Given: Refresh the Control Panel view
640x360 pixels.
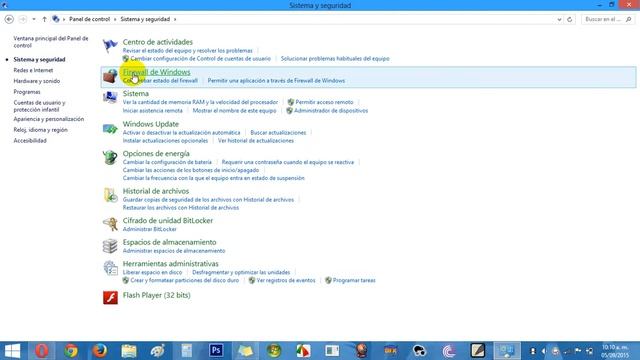Looking at the screenshot, I should click(570, 19).
